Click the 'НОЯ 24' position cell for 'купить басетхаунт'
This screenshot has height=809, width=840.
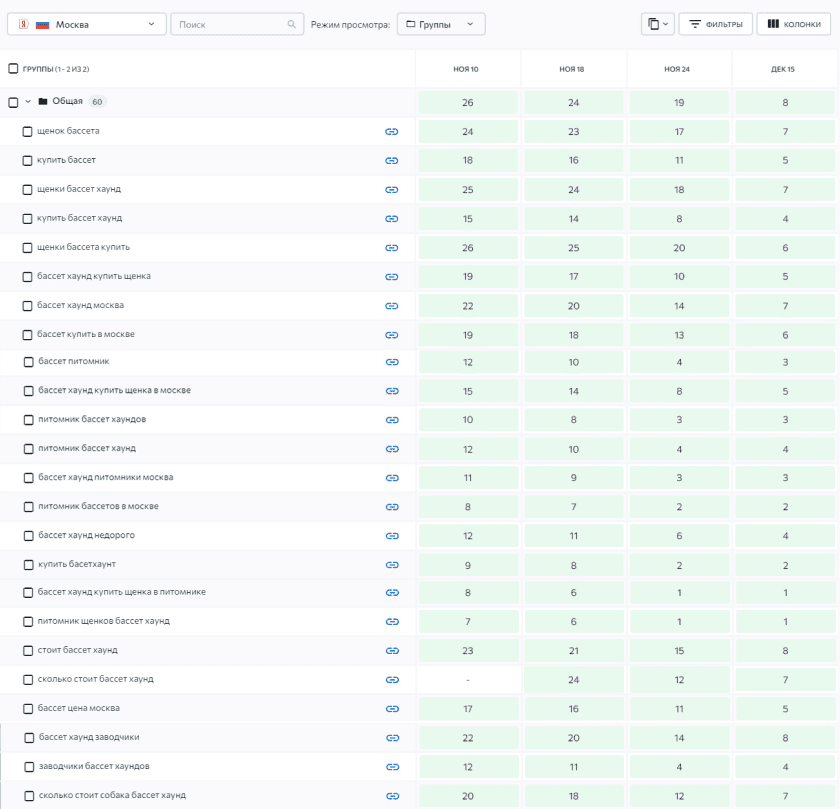(x=677, y=565)
